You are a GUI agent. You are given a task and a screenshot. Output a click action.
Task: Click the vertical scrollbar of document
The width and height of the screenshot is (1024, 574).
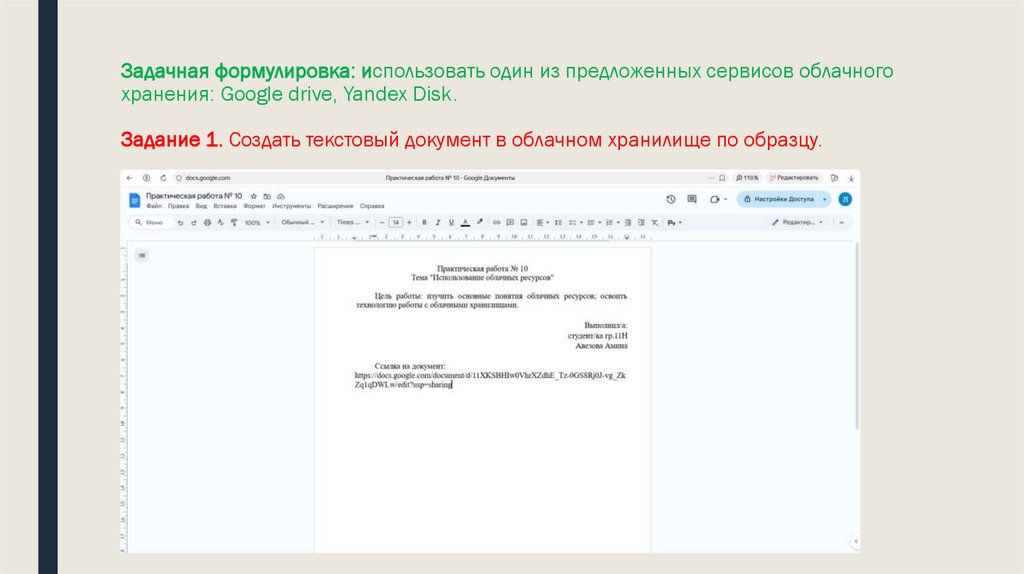pyautogui.click(x=857, y=336)
